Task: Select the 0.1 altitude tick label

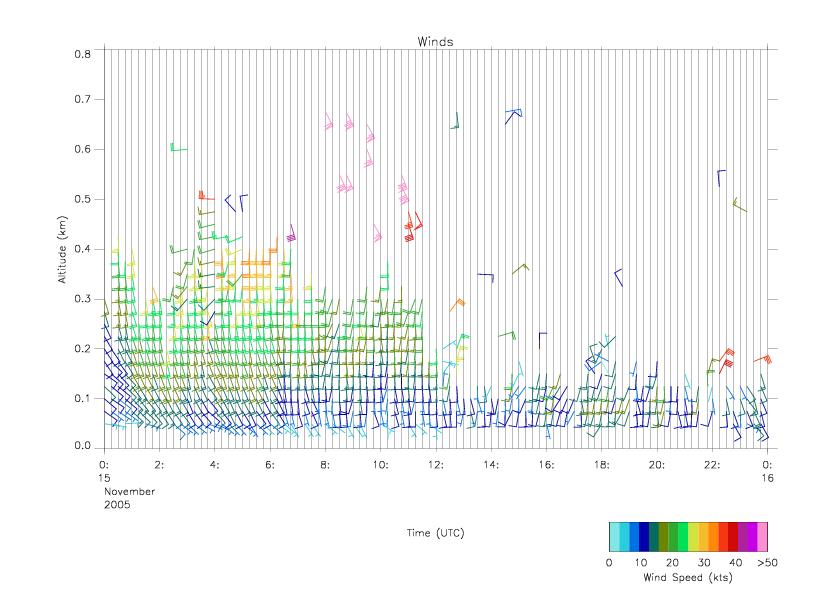Action: pyautogui.click(x=82, y=398)
